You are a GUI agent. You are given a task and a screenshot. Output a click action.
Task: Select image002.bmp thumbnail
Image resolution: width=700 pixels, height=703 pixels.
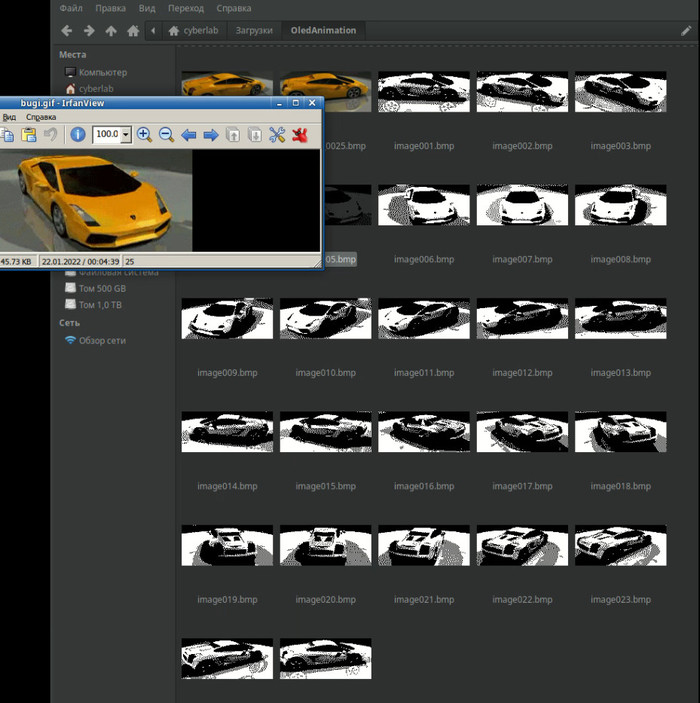522,91
